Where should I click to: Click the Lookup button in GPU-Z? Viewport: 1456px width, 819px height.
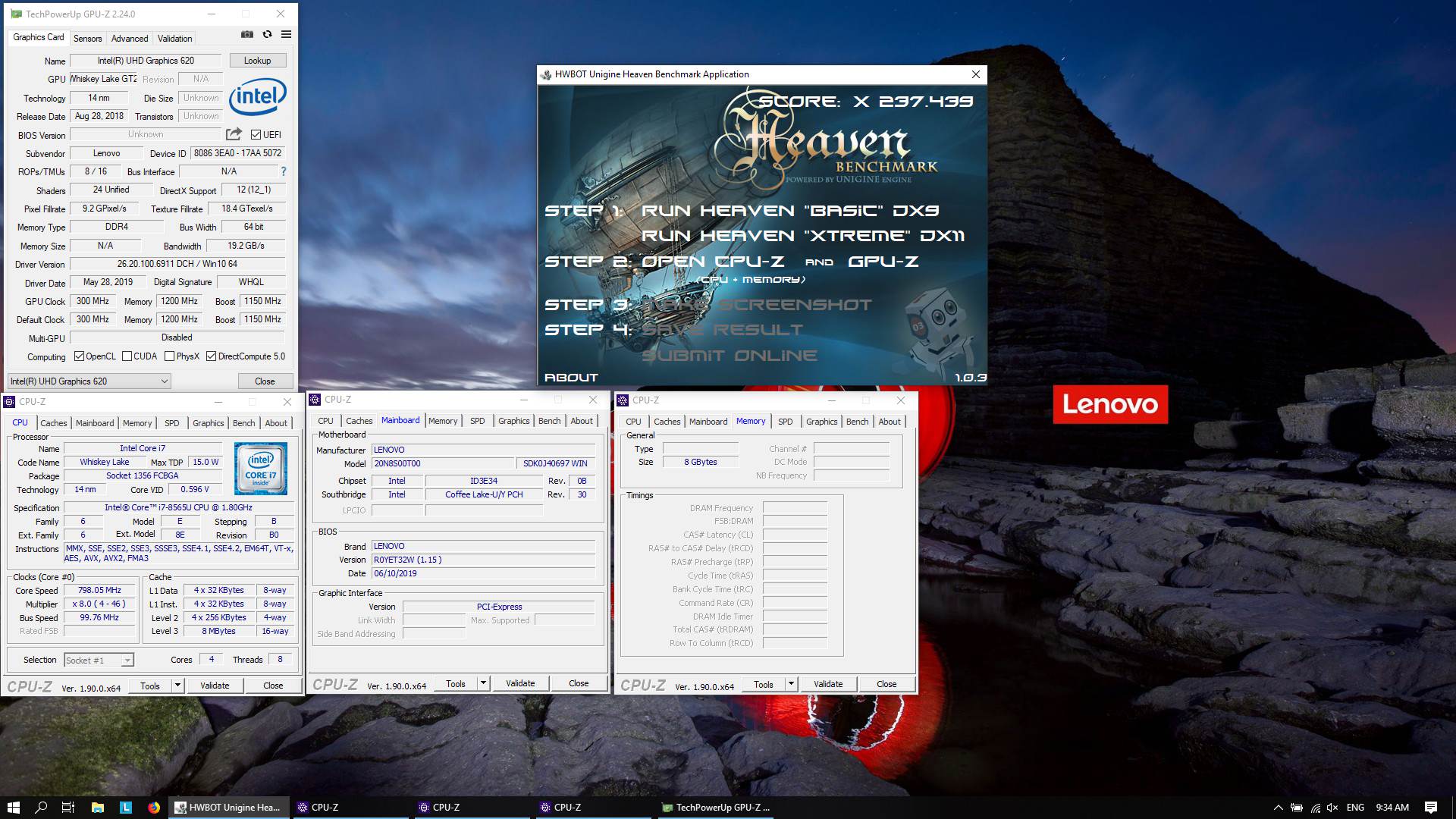pyautogui.click(x=257, y=61)
